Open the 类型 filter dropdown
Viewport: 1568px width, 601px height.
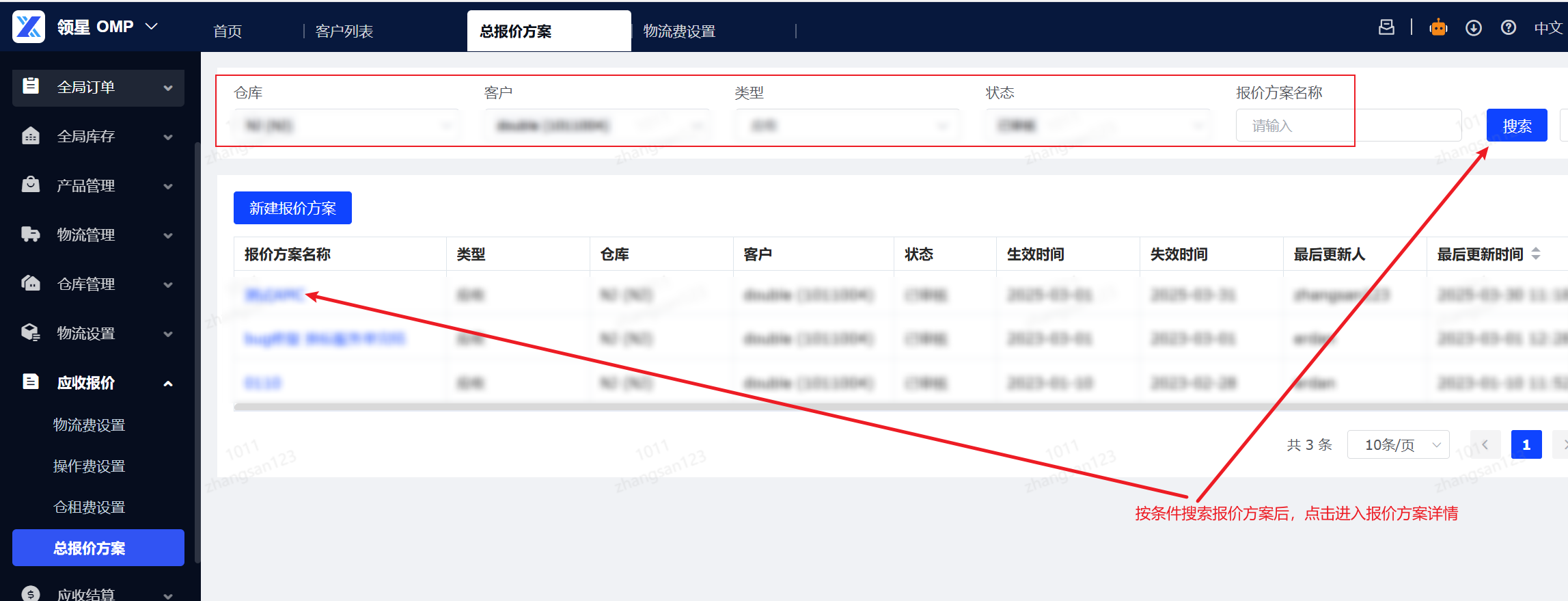pos(847,126)
